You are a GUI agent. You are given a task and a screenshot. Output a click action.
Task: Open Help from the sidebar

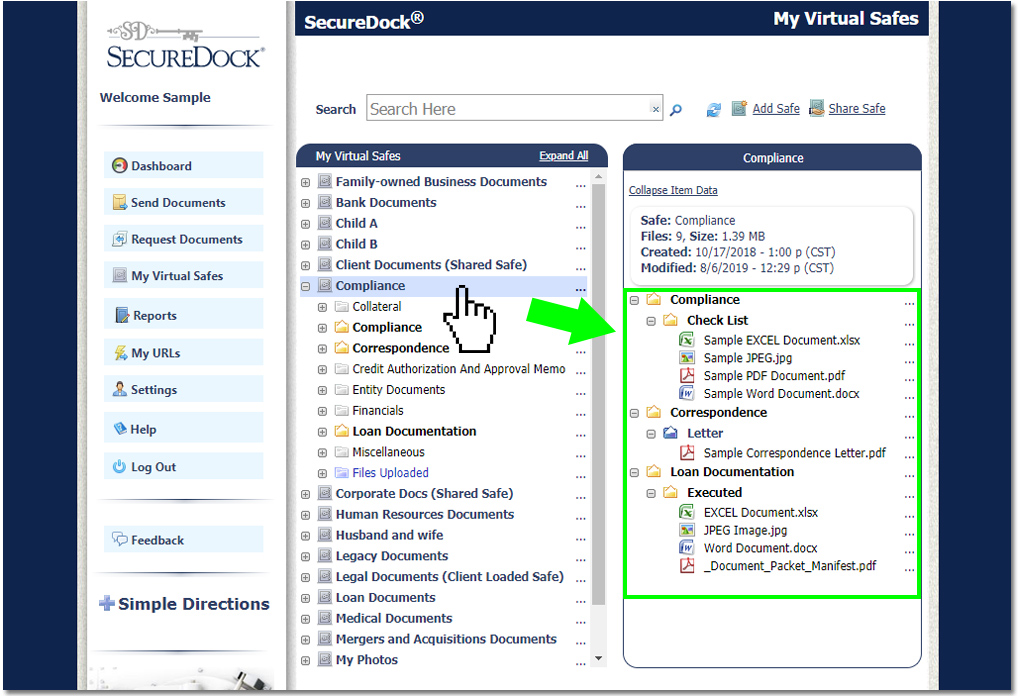184,429
